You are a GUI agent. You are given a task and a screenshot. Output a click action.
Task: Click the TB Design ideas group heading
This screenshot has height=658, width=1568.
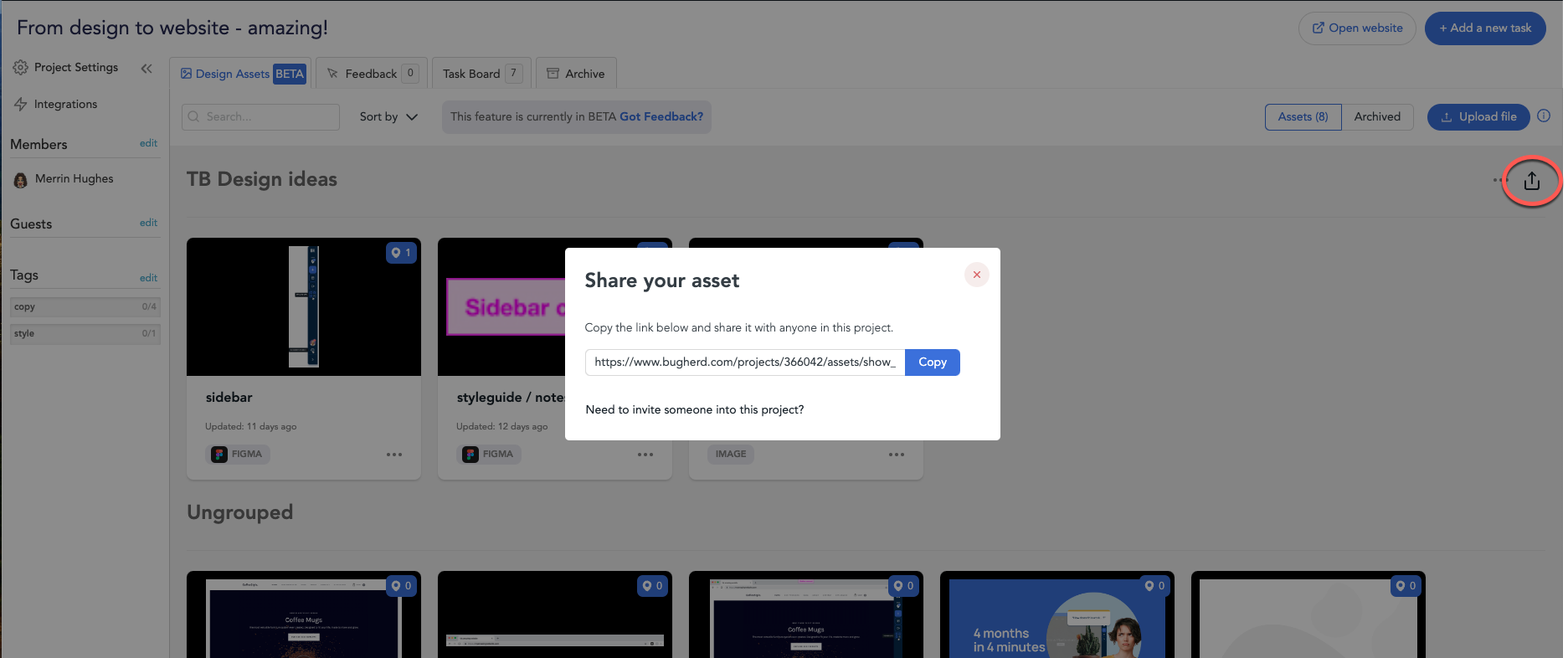coord(262,179)
